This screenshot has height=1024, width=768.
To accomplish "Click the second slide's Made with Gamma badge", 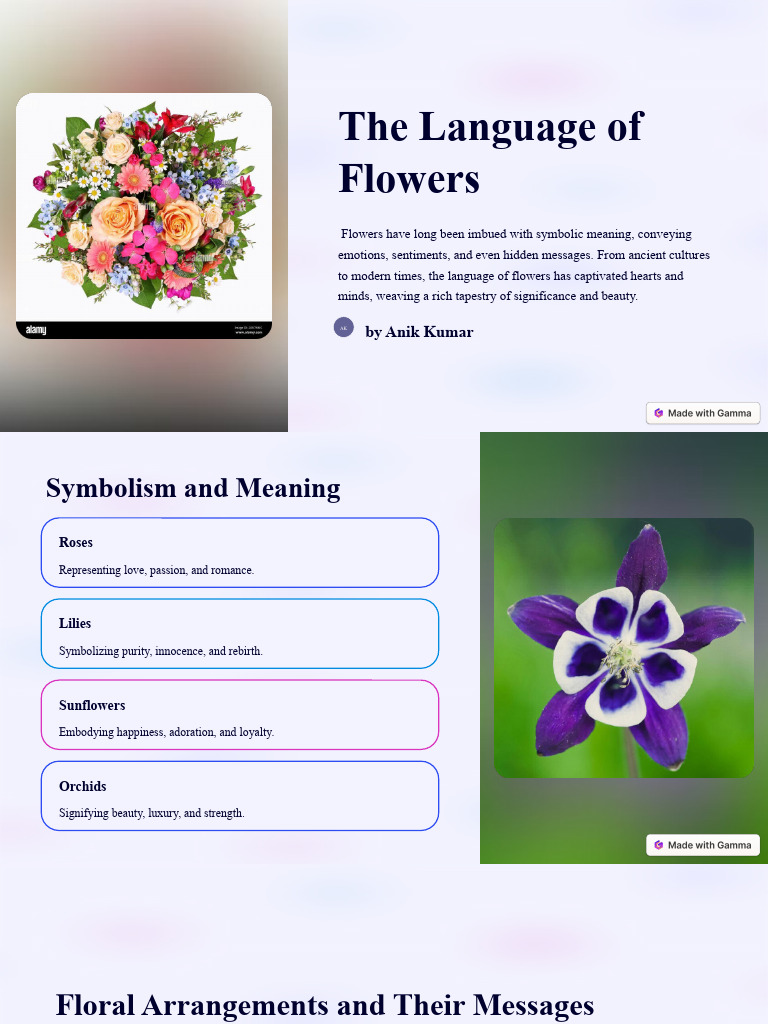I will 703,845.
